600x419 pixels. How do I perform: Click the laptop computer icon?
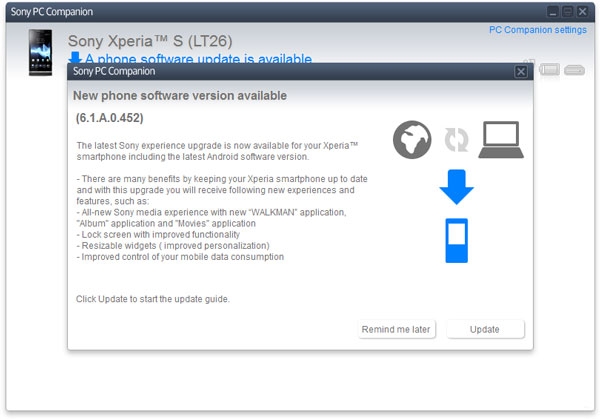pyautogui.click(x=501, y=140)
